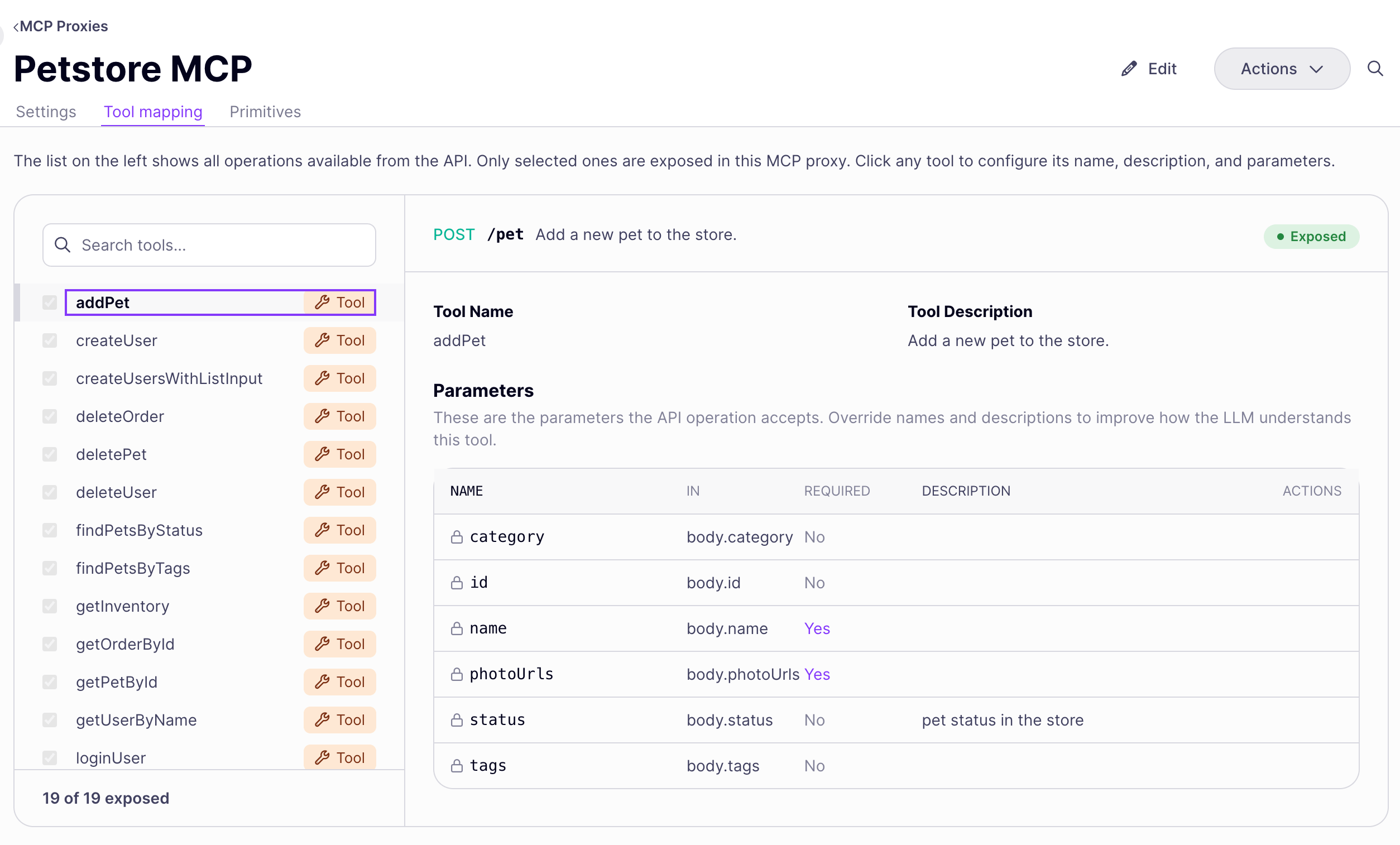Viewport: 1400px width, 845px height.
Task: Click the Tool badge for deleteUser
Action: (339, 492)
